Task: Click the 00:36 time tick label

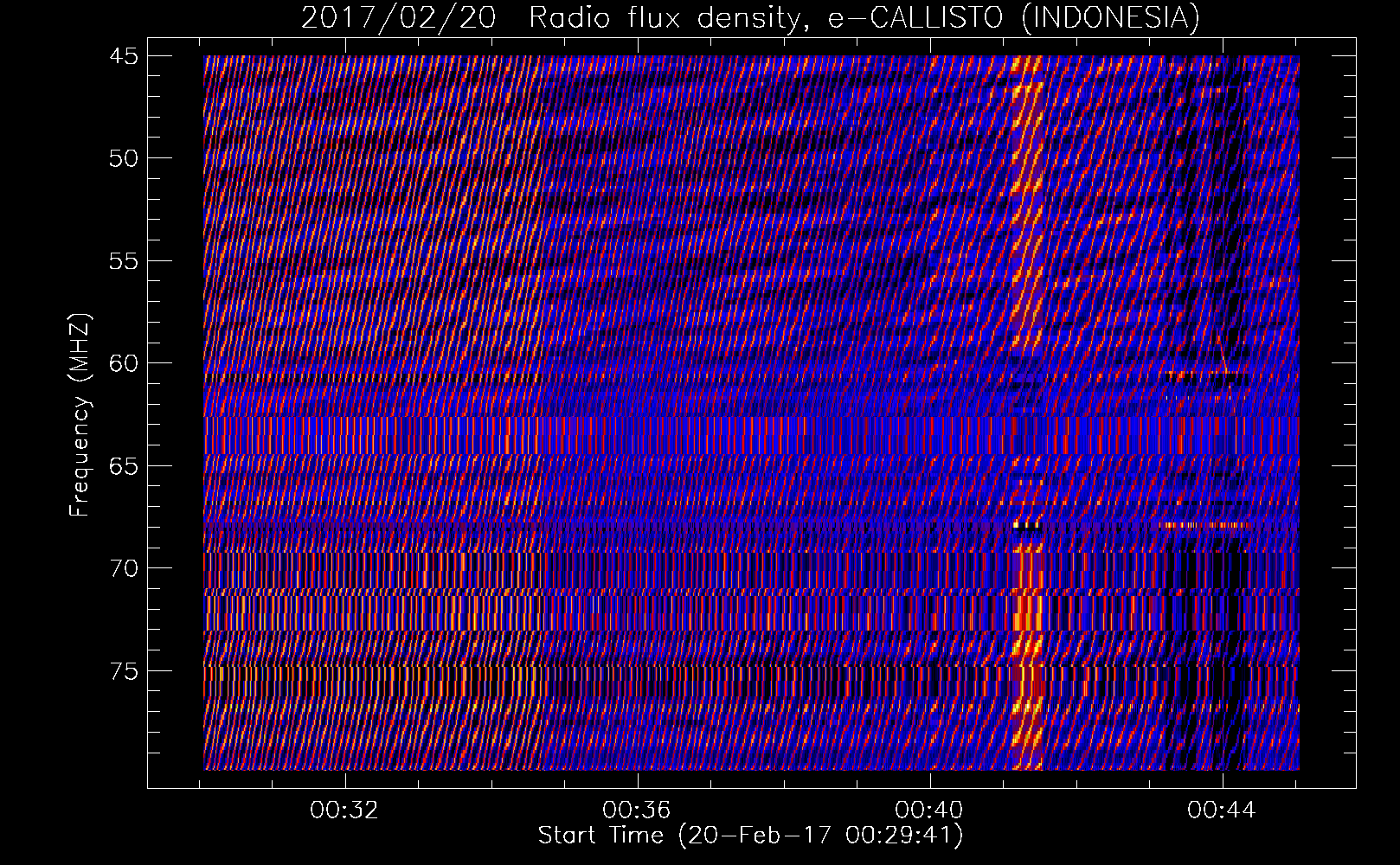Action: click(x=637, y=811)
